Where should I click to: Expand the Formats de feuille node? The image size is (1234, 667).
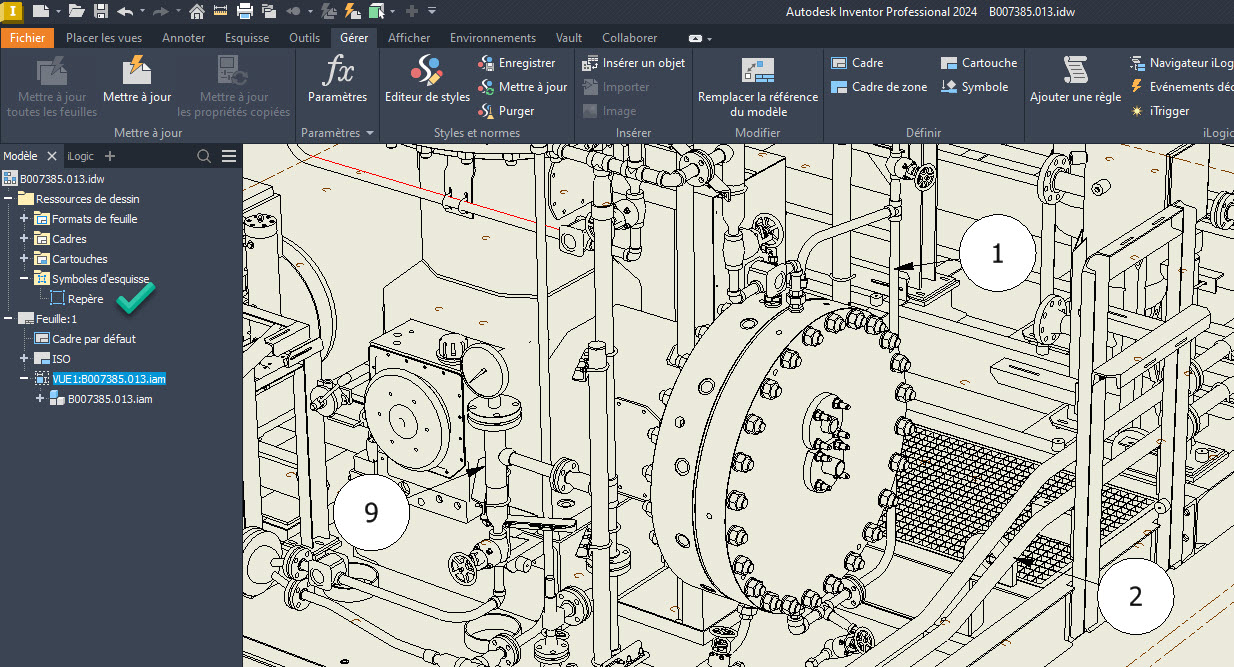click(24, 218)
